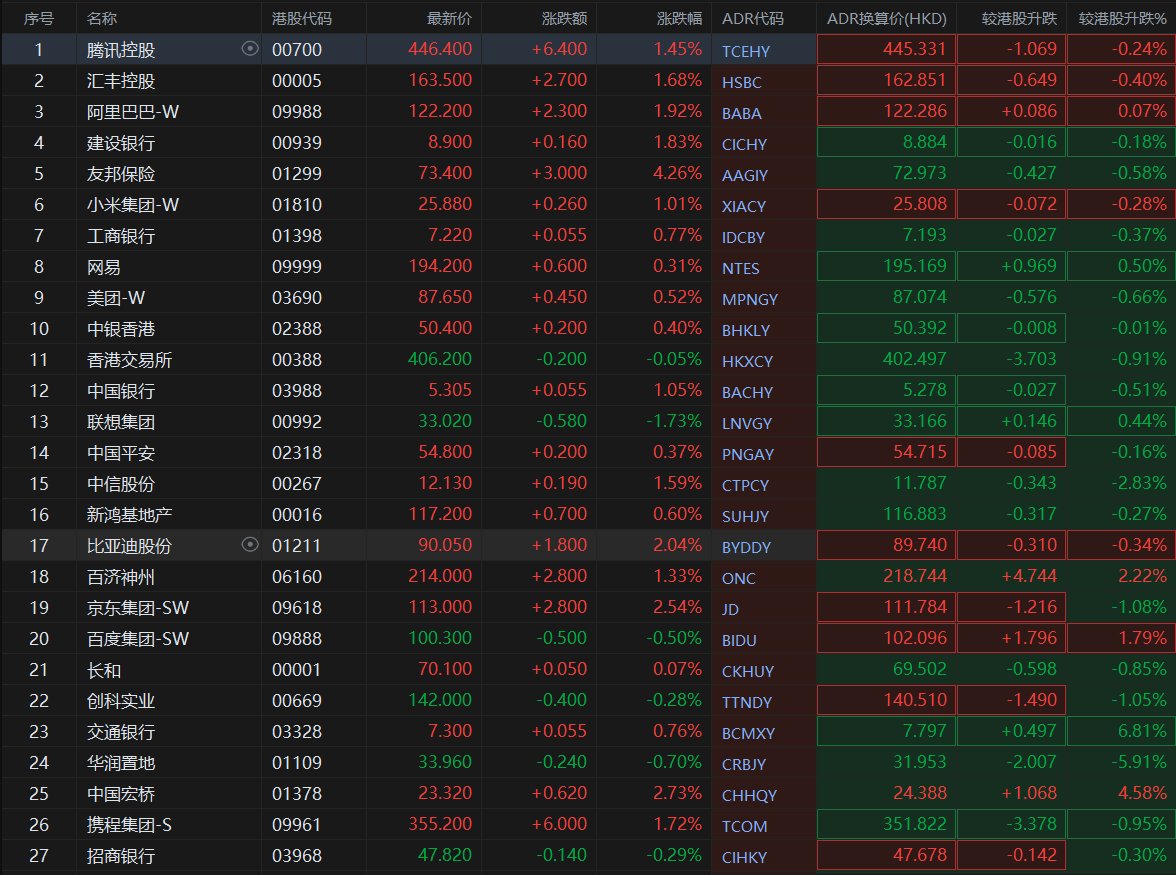Select 友邦保险 in the list
The height and width of the screenshot is (875, 1176).
pyautogui.click(x=121, y=174)
